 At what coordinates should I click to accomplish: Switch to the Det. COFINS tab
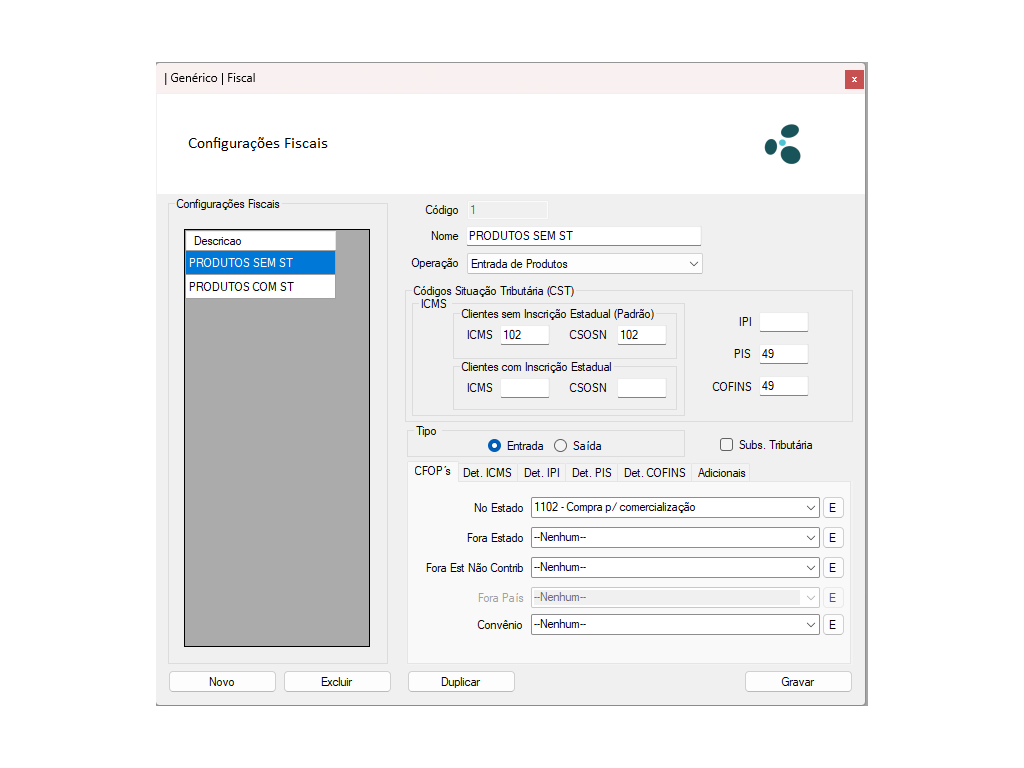point(654,473)
